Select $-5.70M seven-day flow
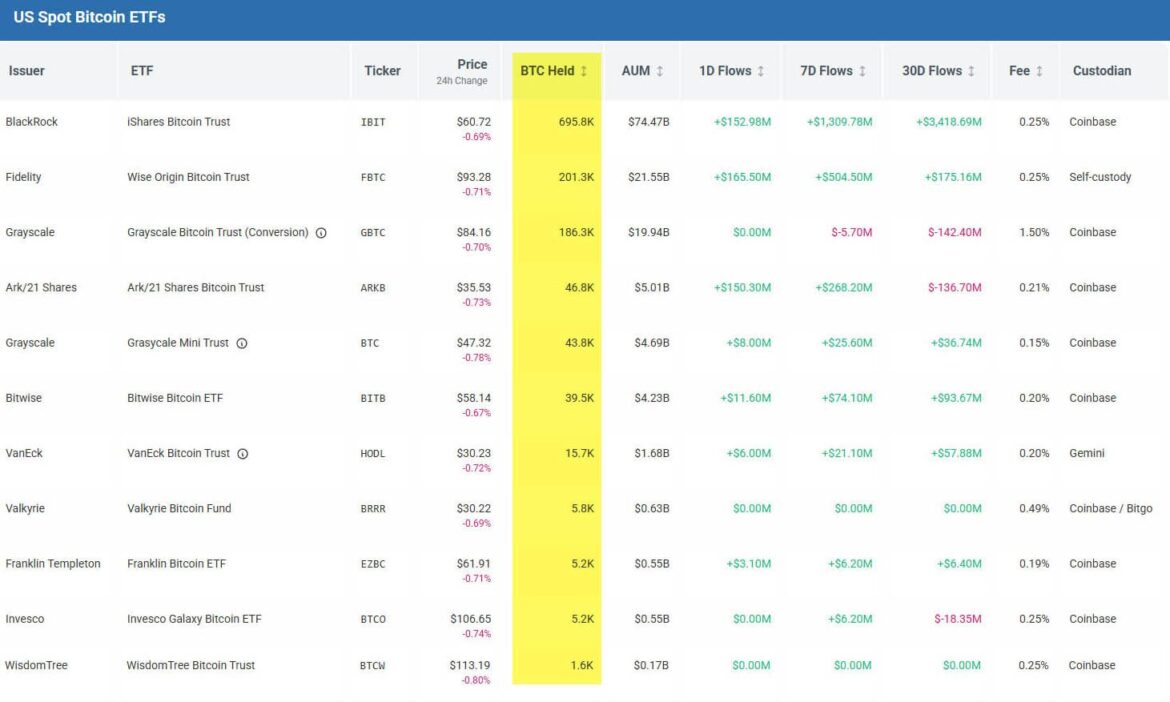This screenshot has width=1170, height=702. [x=851, y=232]
